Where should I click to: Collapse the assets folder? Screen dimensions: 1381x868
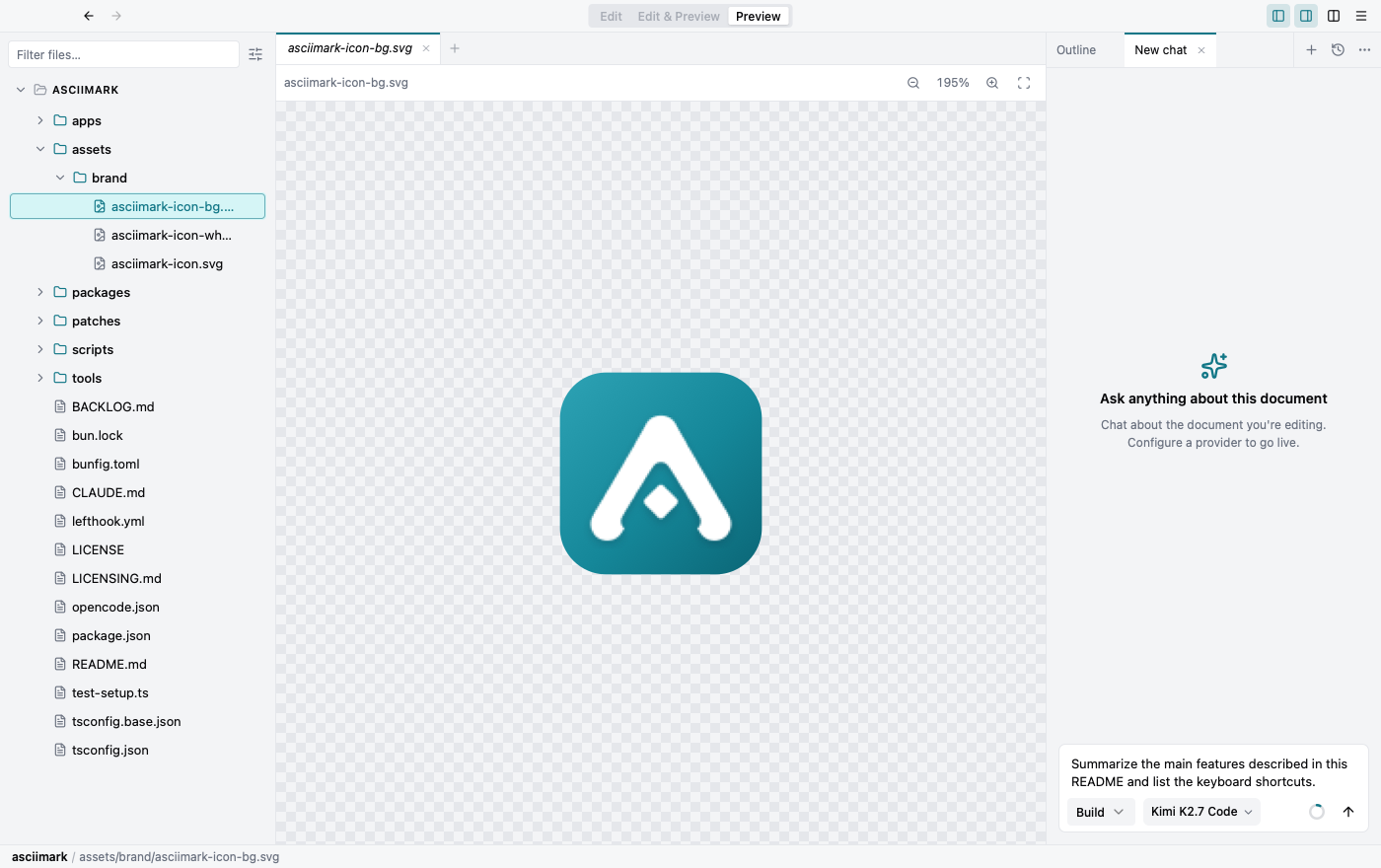point(40,149)
